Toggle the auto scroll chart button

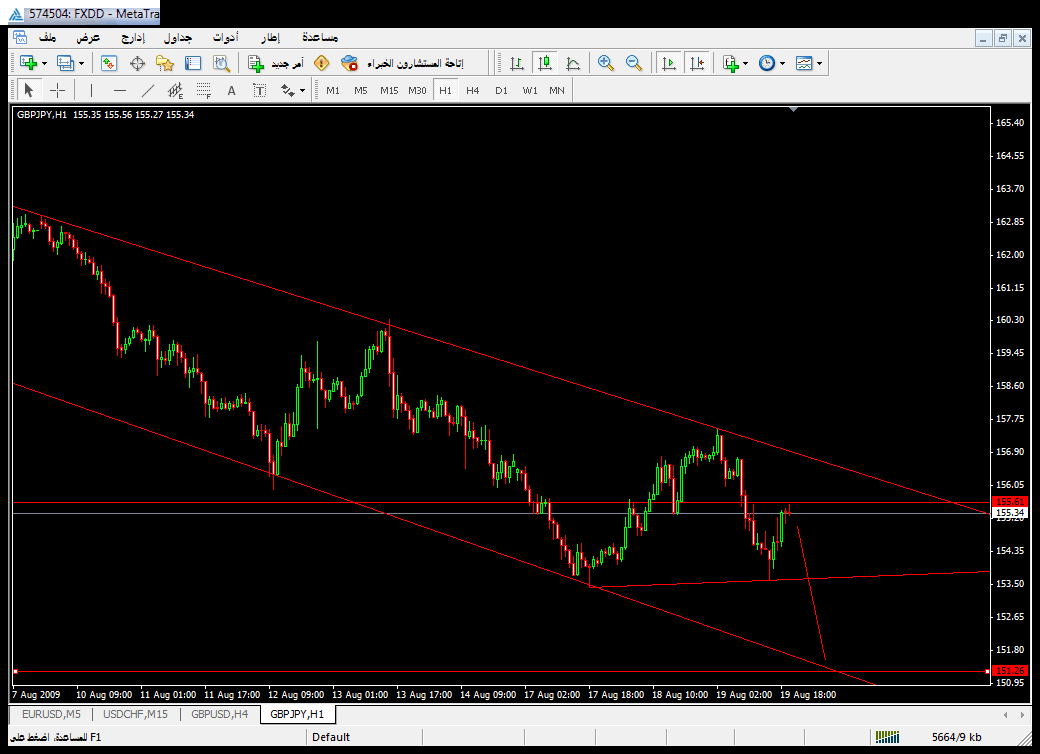(669, 63)
